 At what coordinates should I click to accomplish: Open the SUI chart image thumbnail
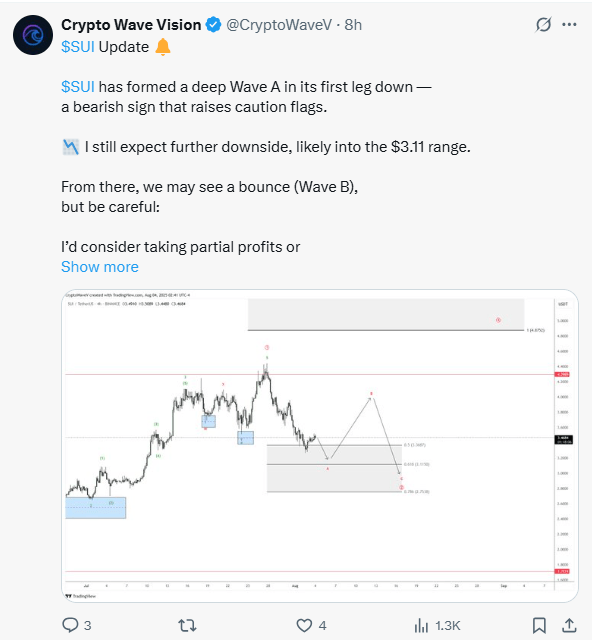[x=320, y=446]
